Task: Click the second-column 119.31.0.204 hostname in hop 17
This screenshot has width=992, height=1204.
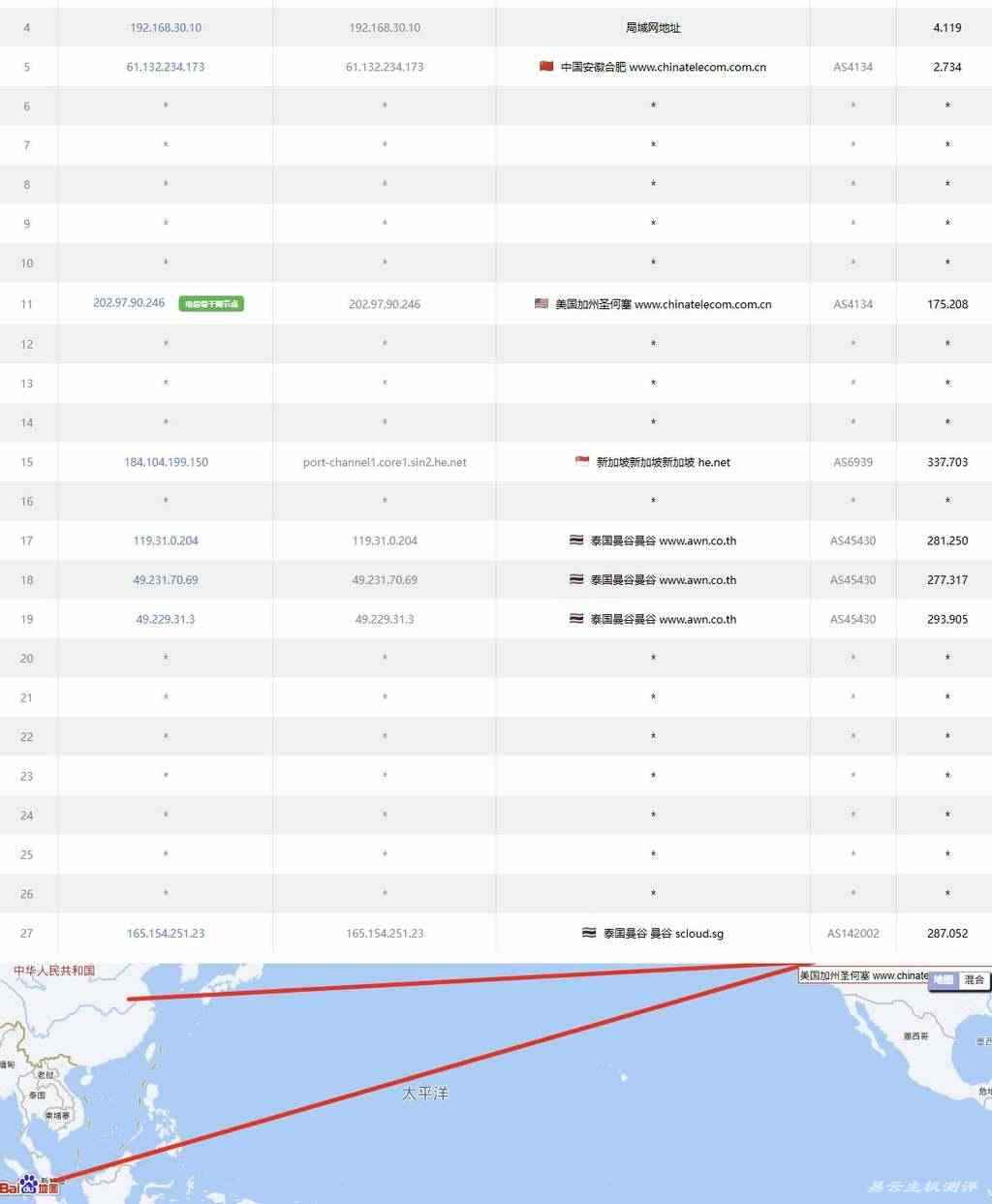Action: tap(385, 540)
